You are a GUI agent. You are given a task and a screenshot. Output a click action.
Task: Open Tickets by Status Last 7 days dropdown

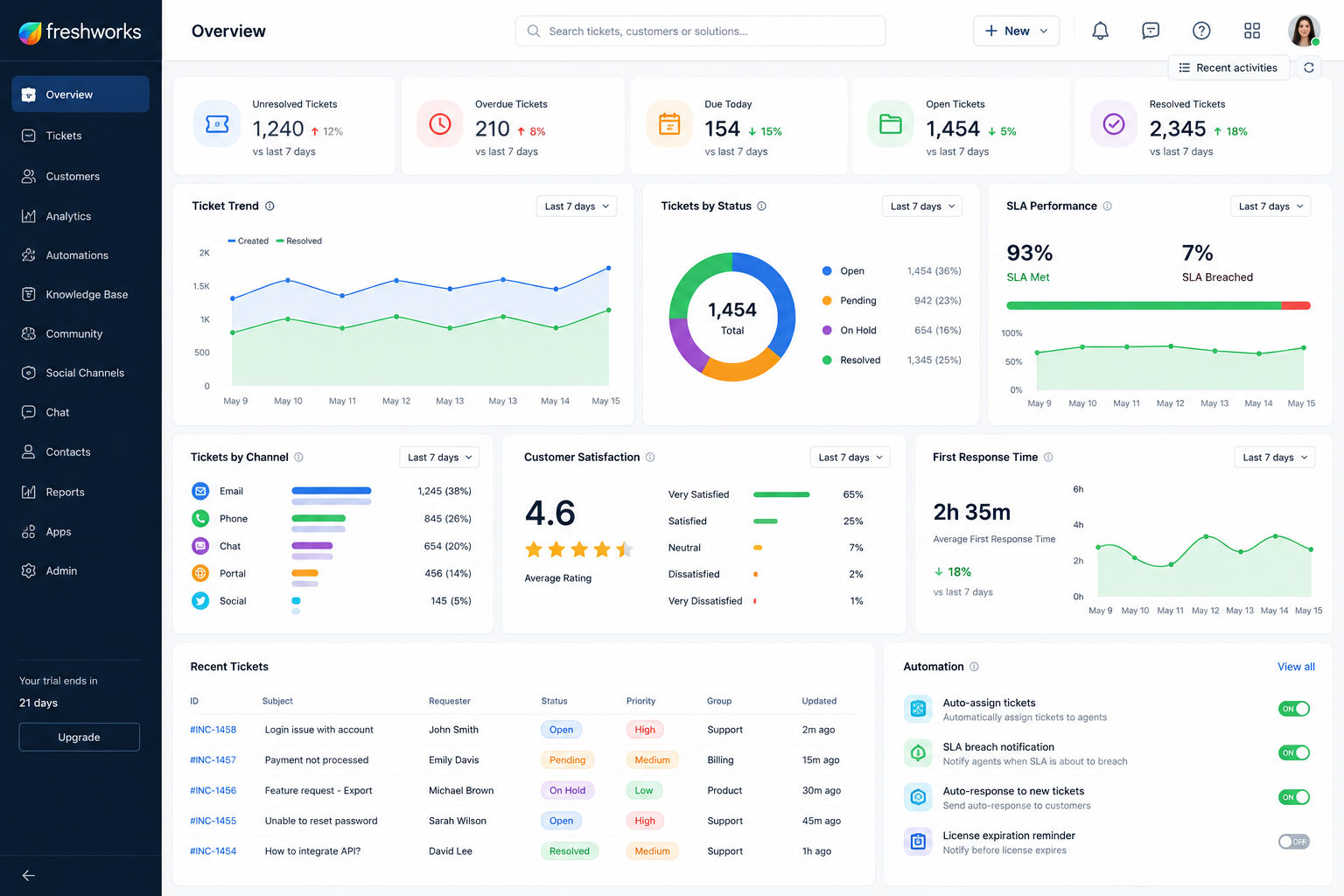point(922,206)
